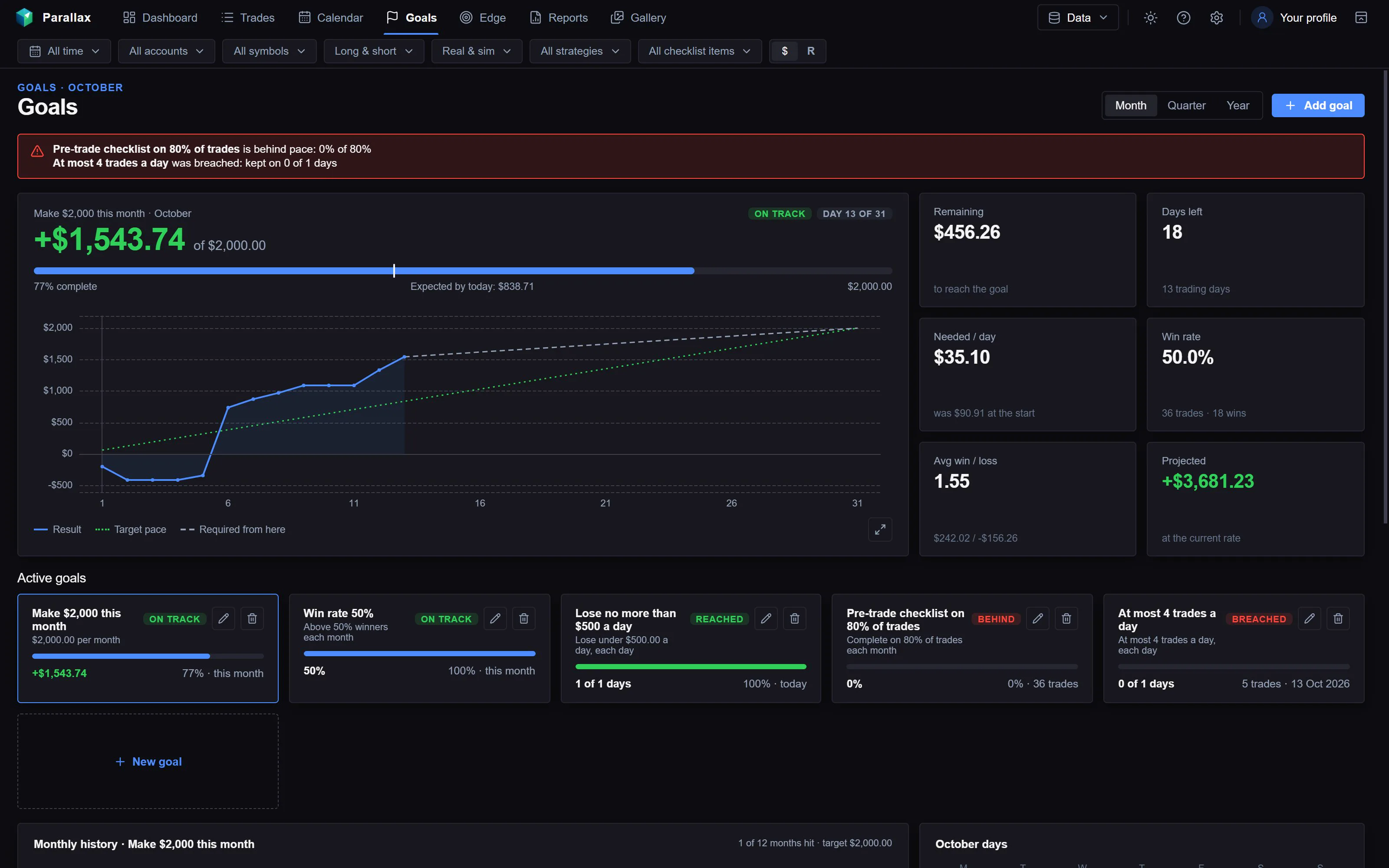Click the 77% complete progress bar
Screen dimensions: 1389x868
coord(463,270)
